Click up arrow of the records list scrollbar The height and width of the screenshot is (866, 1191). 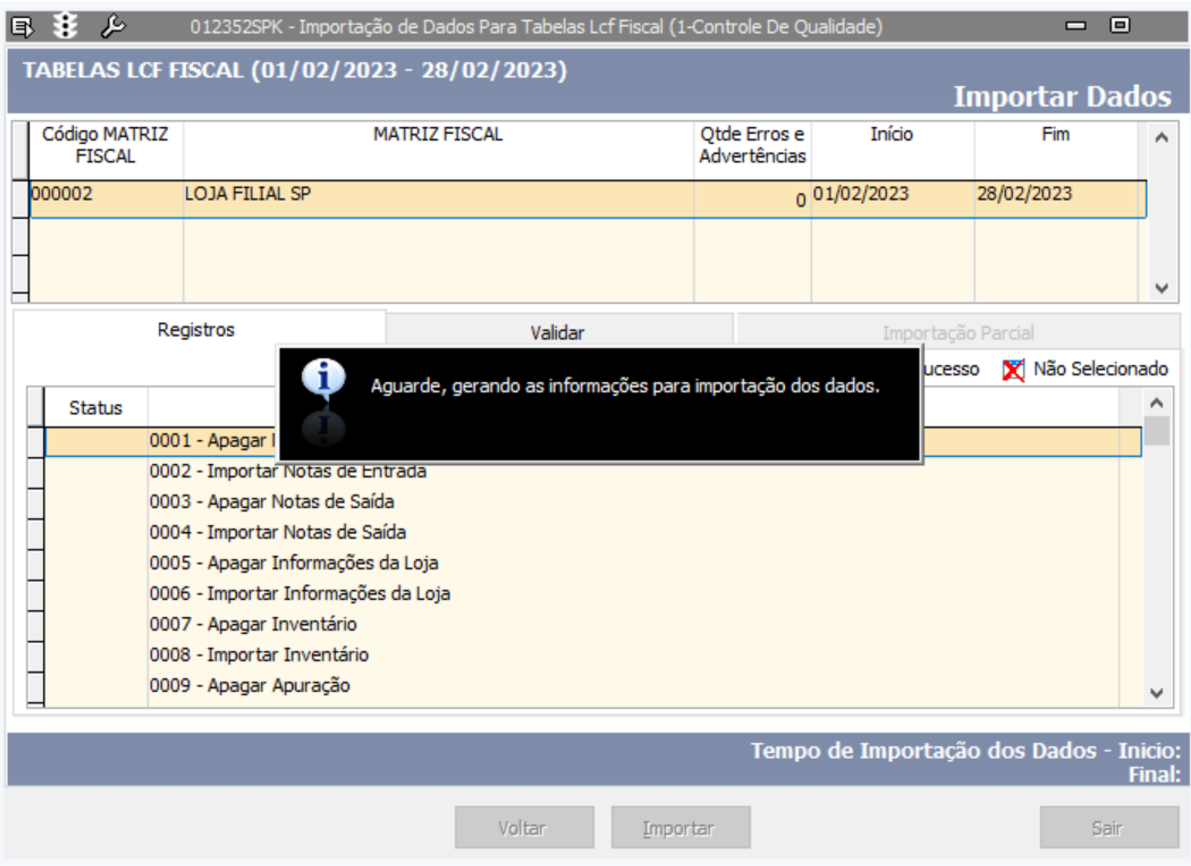(1156, 403)
